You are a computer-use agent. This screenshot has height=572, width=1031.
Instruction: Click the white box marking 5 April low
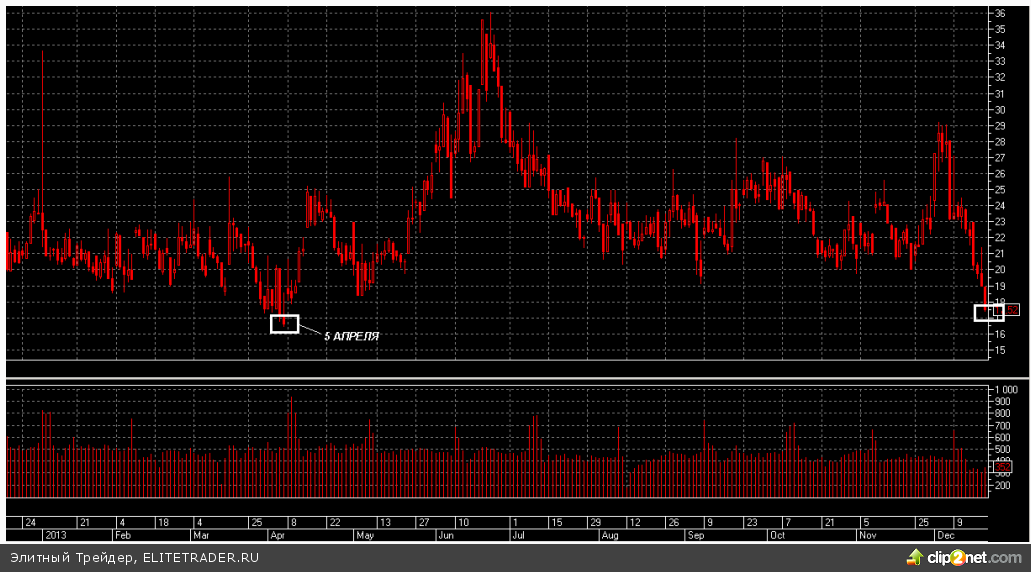point(284,324)
